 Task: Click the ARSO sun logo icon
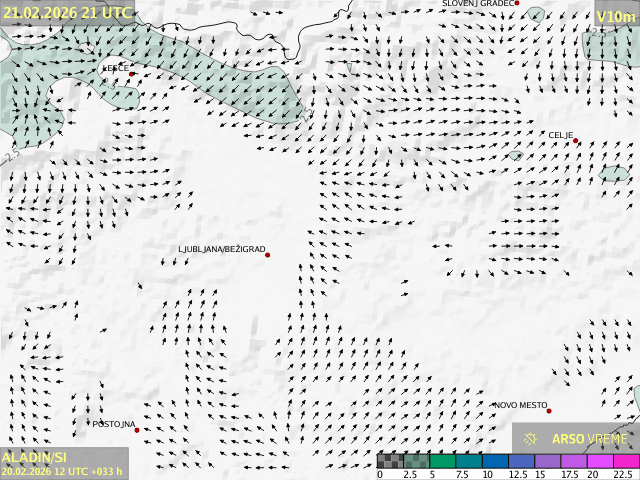pos(531,439)
